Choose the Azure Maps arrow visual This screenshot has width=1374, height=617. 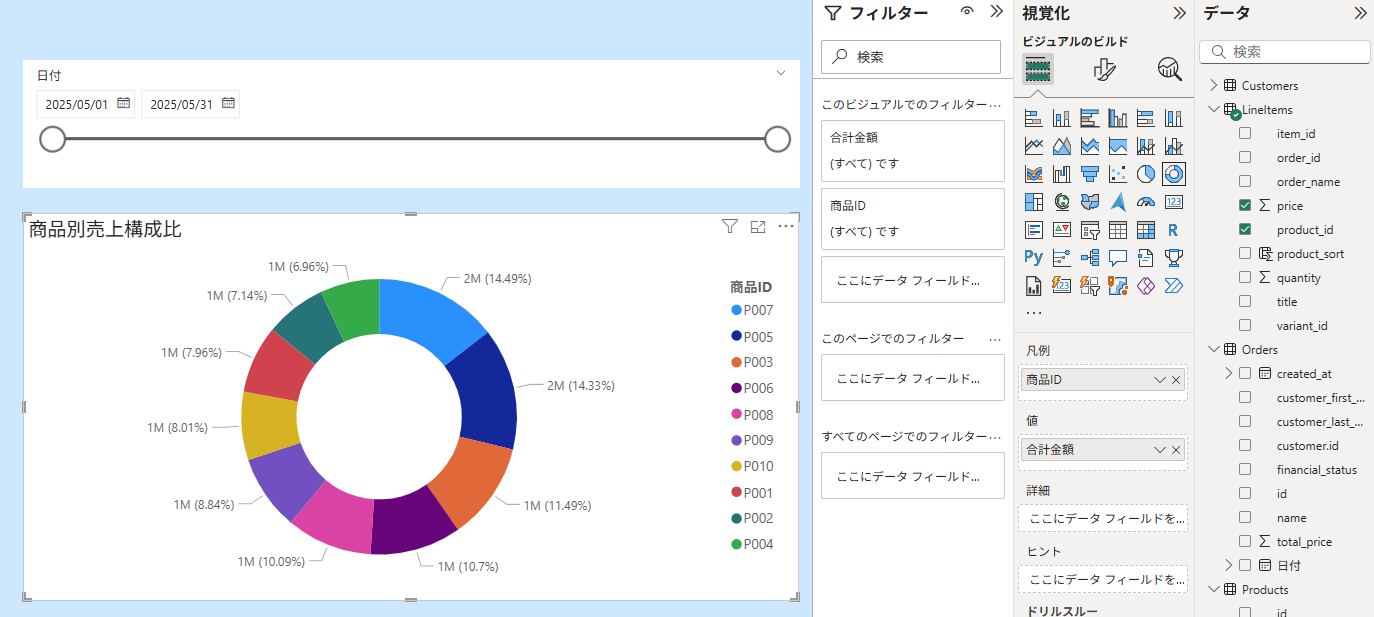(x=1118, y=202)
